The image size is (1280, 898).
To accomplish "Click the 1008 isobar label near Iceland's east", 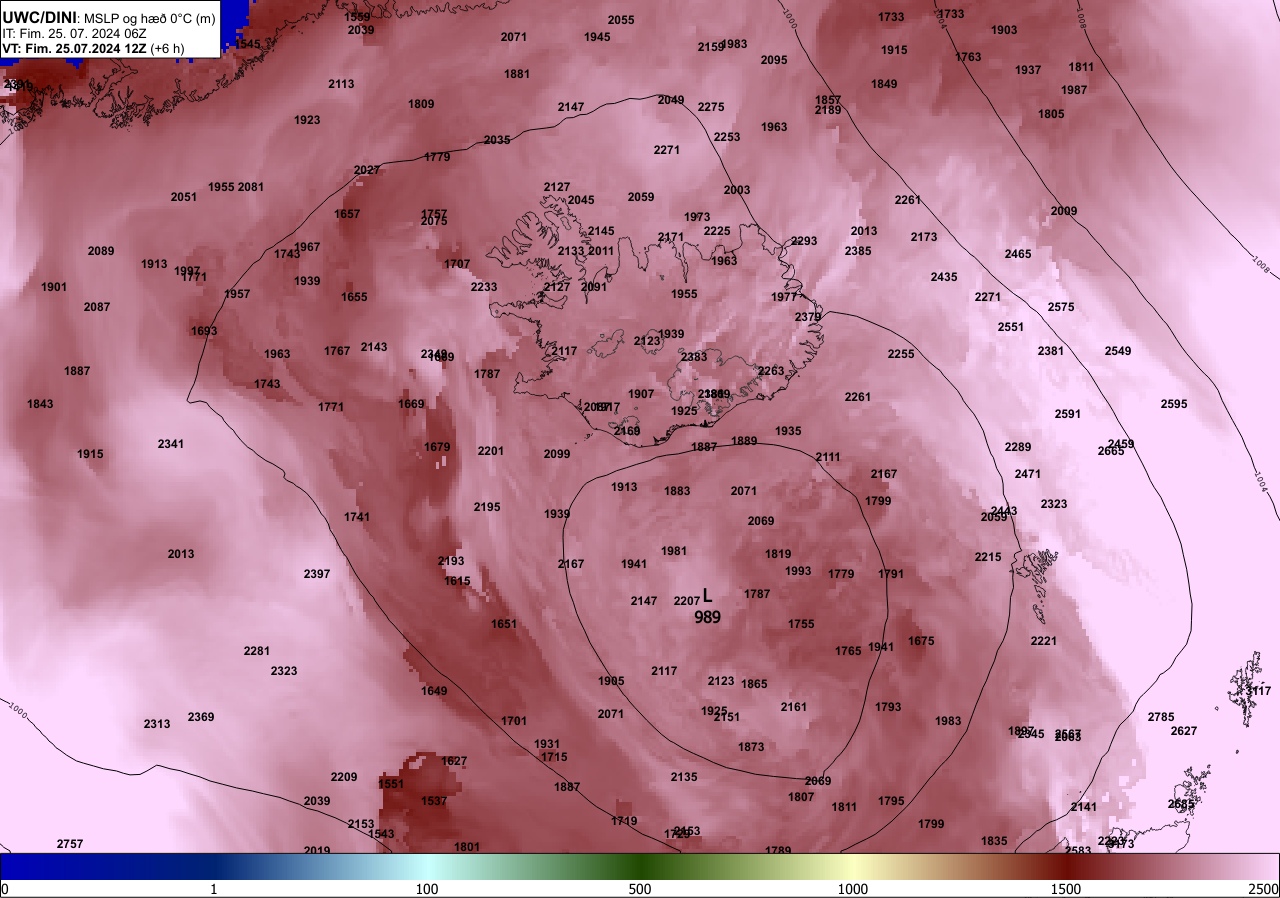I will (1262, 263).
